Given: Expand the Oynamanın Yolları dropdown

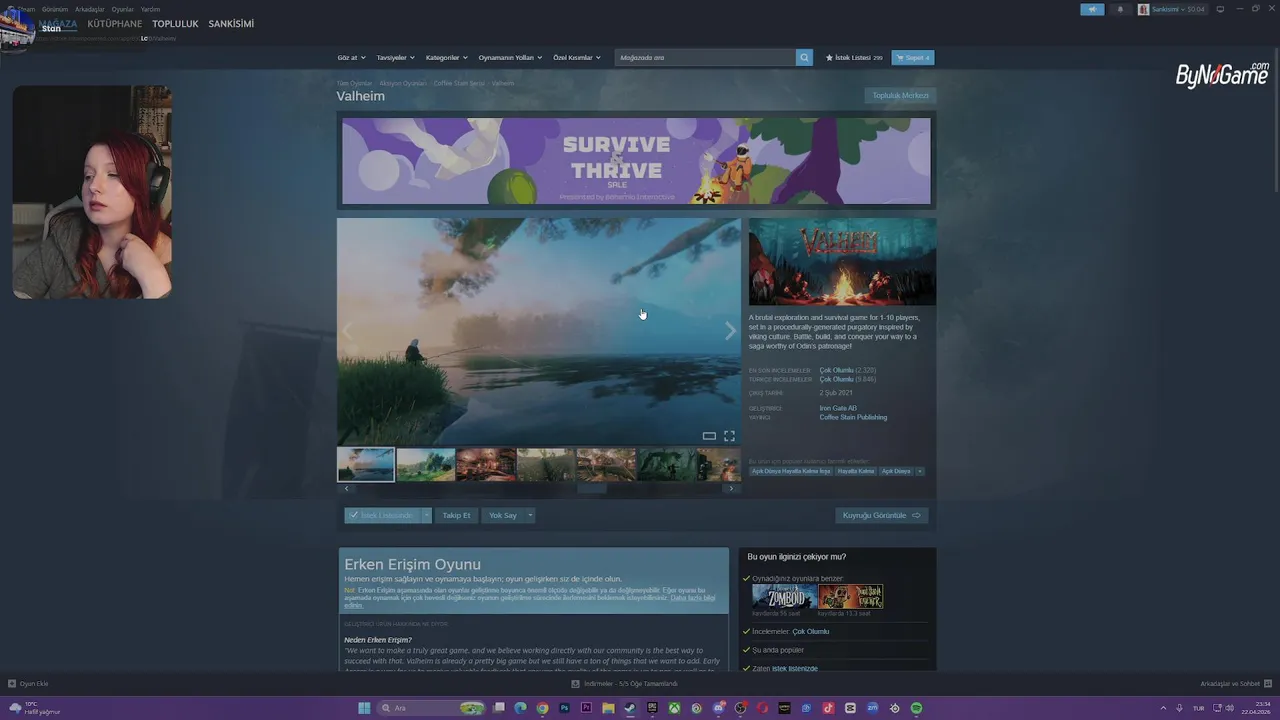Looking at the screenshot, I should (x=510, y=58).
